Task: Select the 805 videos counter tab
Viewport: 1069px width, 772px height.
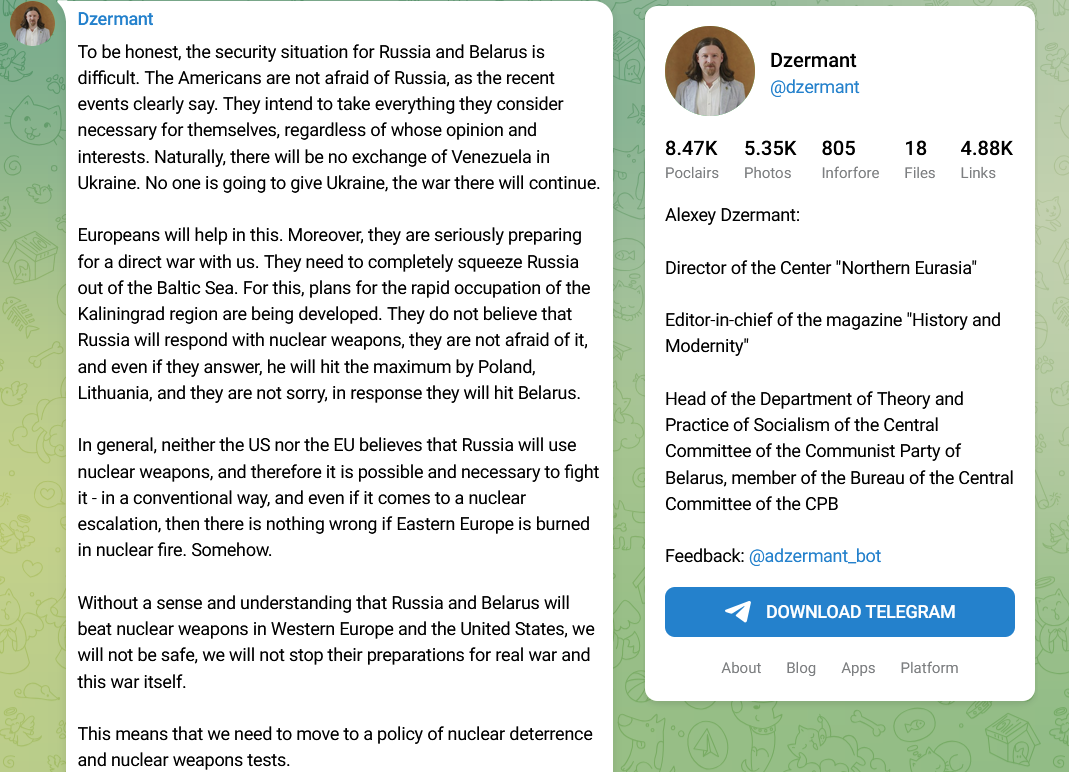Action: pos(849,159)
